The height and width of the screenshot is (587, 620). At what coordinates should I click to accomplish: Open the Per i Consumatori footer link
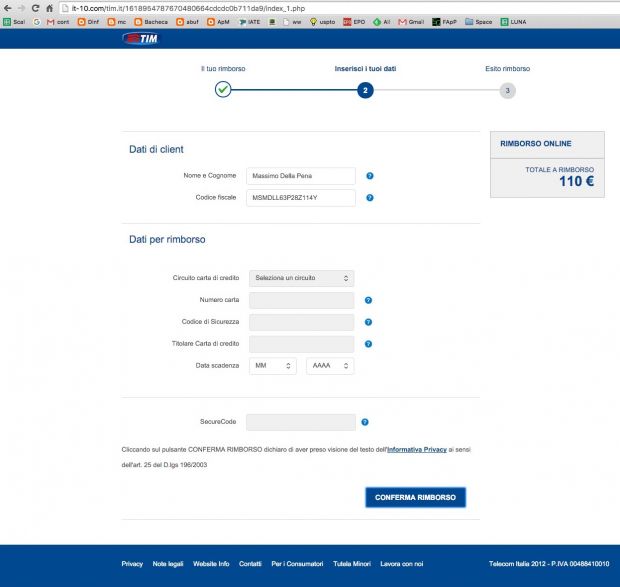pyautogui.click(x=297, y=564)
